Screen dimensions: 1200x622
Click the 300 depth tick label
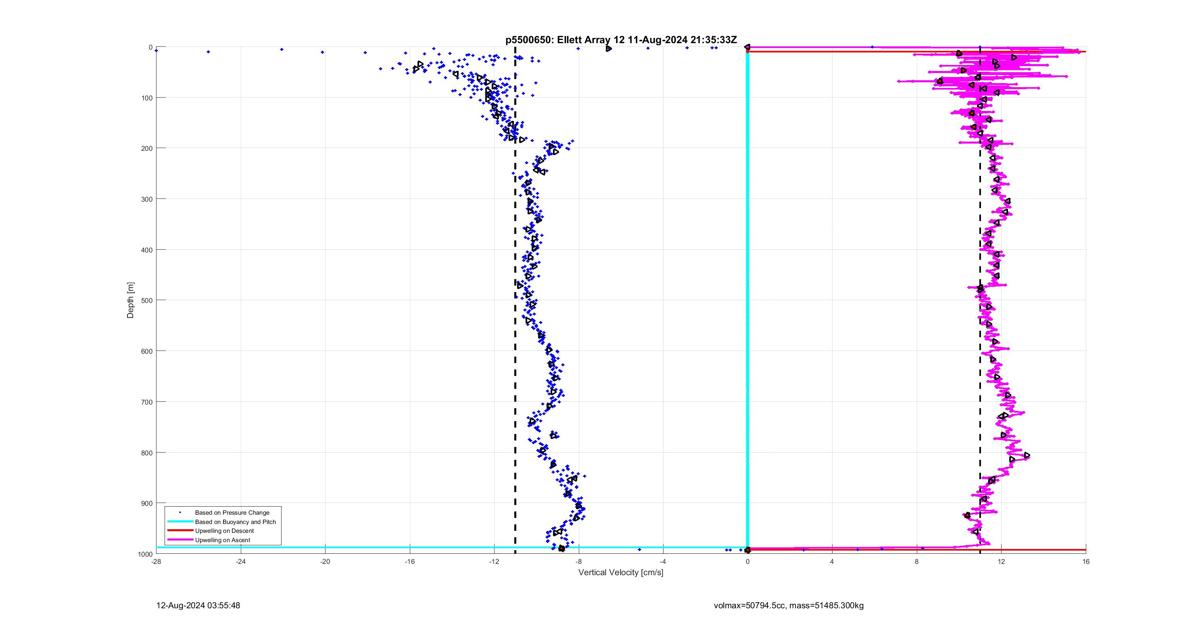pos(146,199)
